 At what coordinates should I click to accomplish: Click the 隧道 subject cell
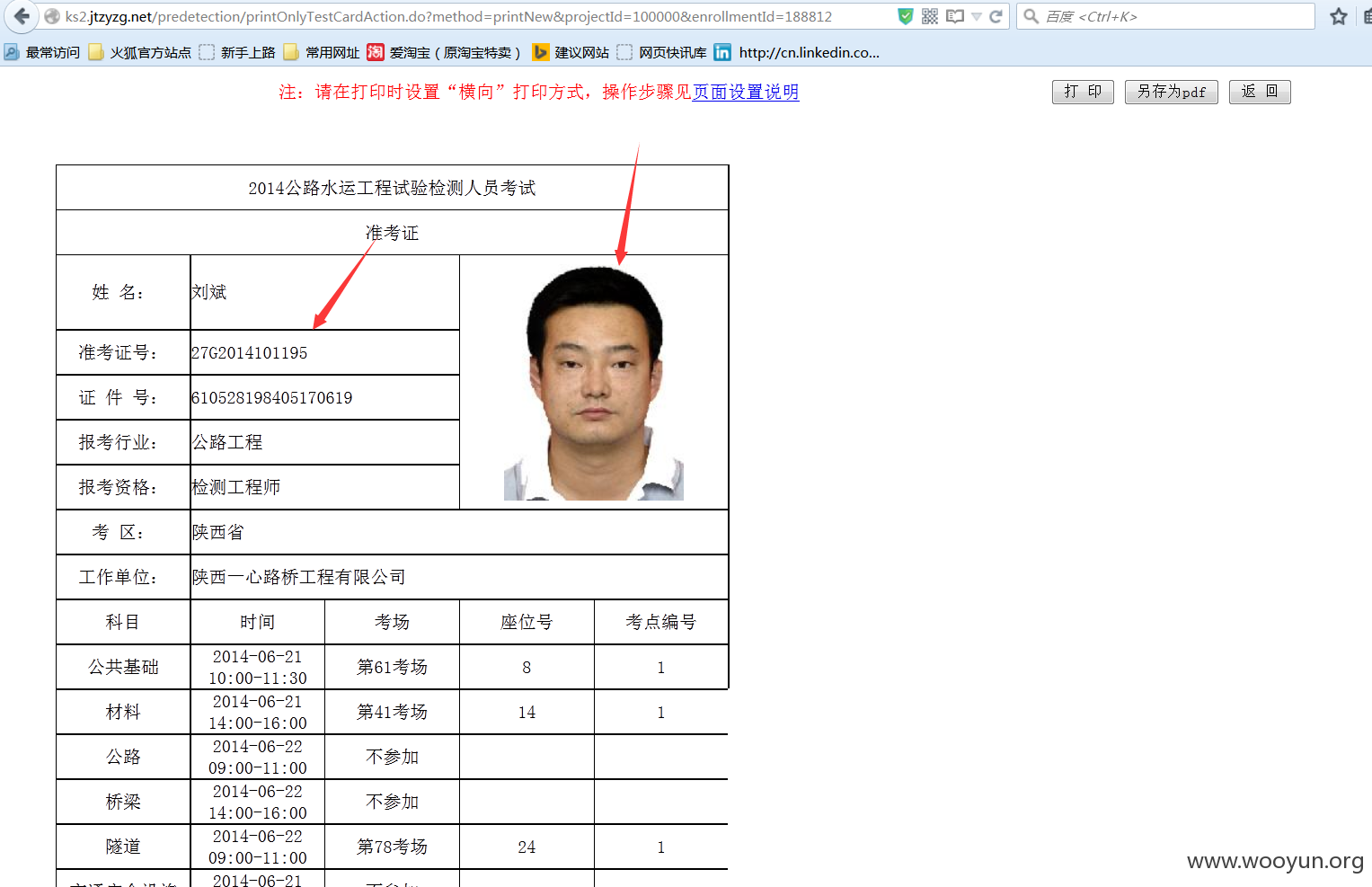pos(123,847)
